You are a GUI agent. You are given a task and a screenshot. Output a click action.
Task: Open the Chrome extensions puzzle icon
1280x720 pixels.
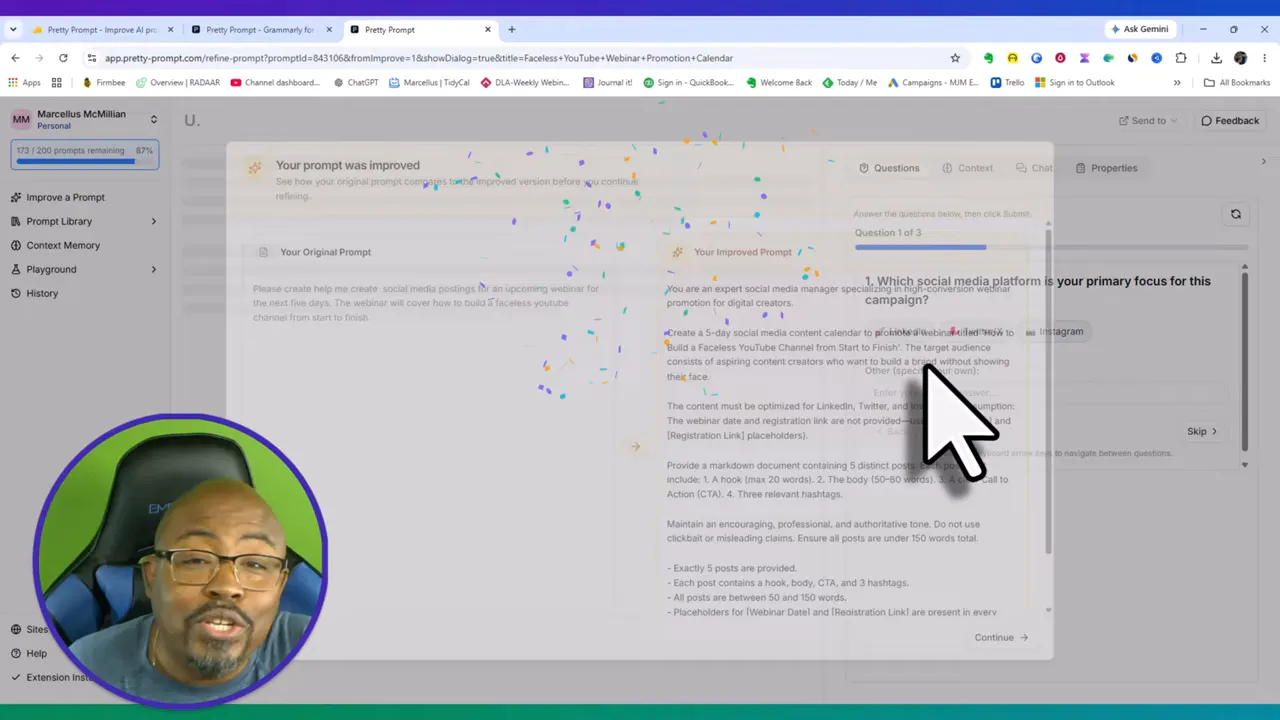click(x=1181, y=58)
